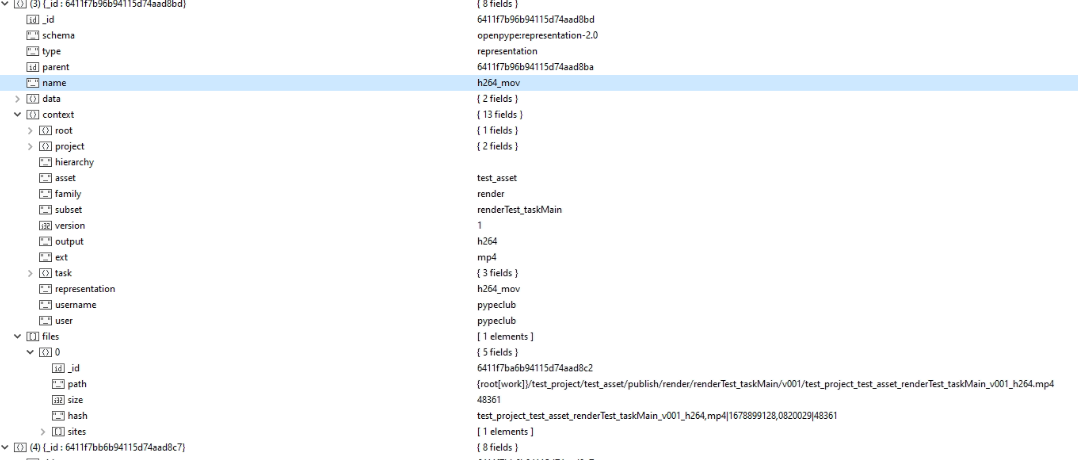Click the { 2 fields } value of project
This screenshot has width=1078, height=460.
(x=497, y=146)
